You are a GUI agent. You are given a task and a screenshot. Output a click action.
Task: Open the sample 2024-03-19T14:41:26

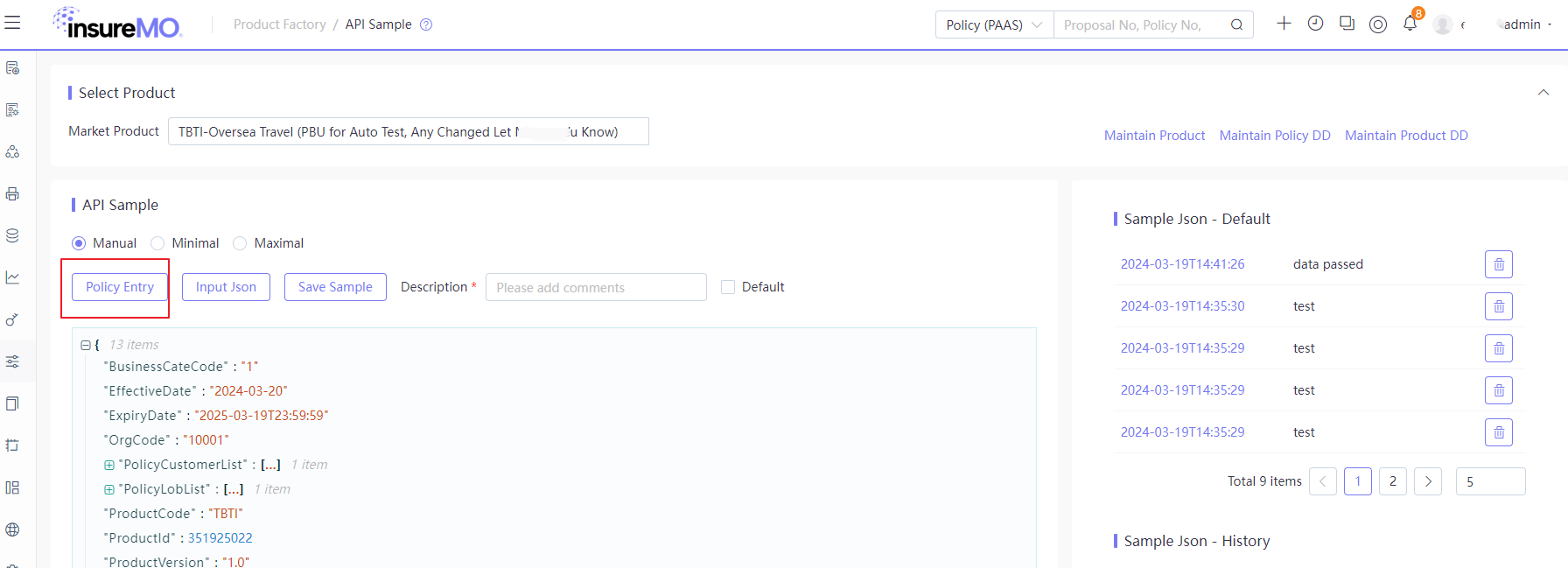(x=1182, y=264)
